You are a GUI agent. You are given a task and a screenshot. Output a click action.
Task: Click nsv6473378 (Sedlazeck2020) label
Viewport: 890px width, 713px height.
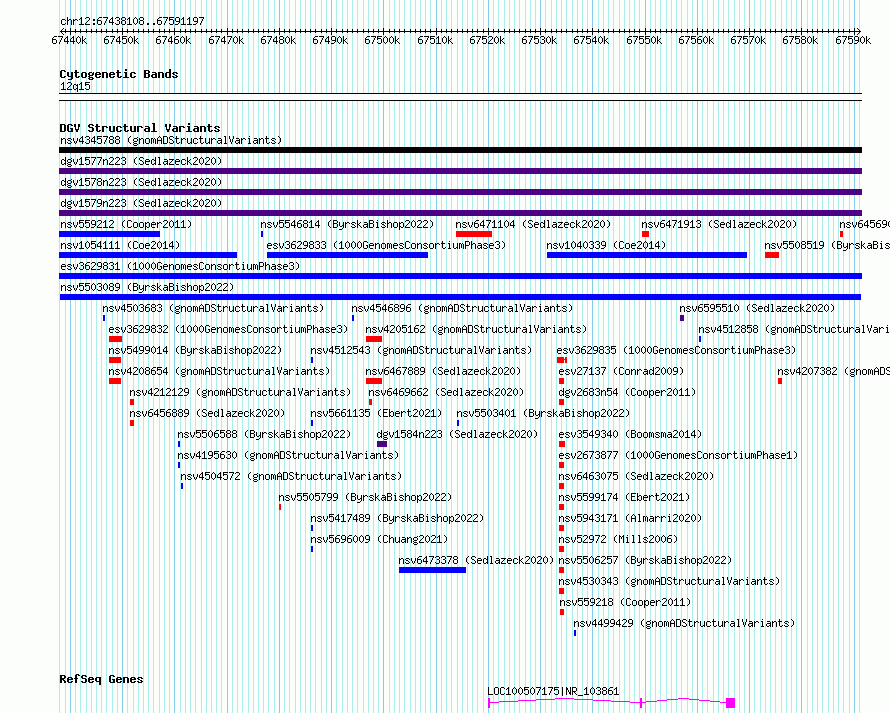tap(476, 560)
